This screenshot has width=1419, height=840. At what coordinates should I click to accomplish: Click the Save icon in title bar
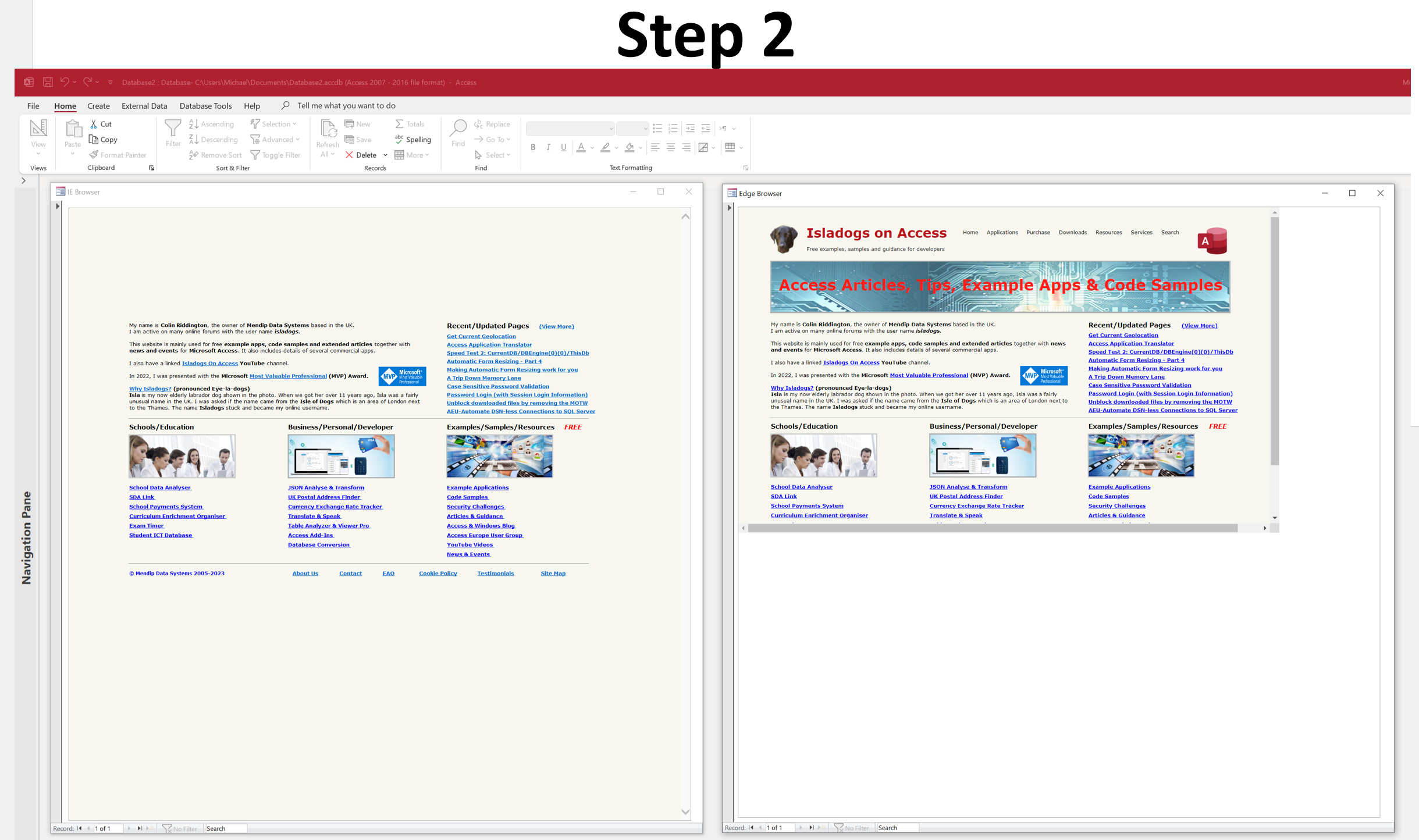pyautogui.click(x=48, y=83)
